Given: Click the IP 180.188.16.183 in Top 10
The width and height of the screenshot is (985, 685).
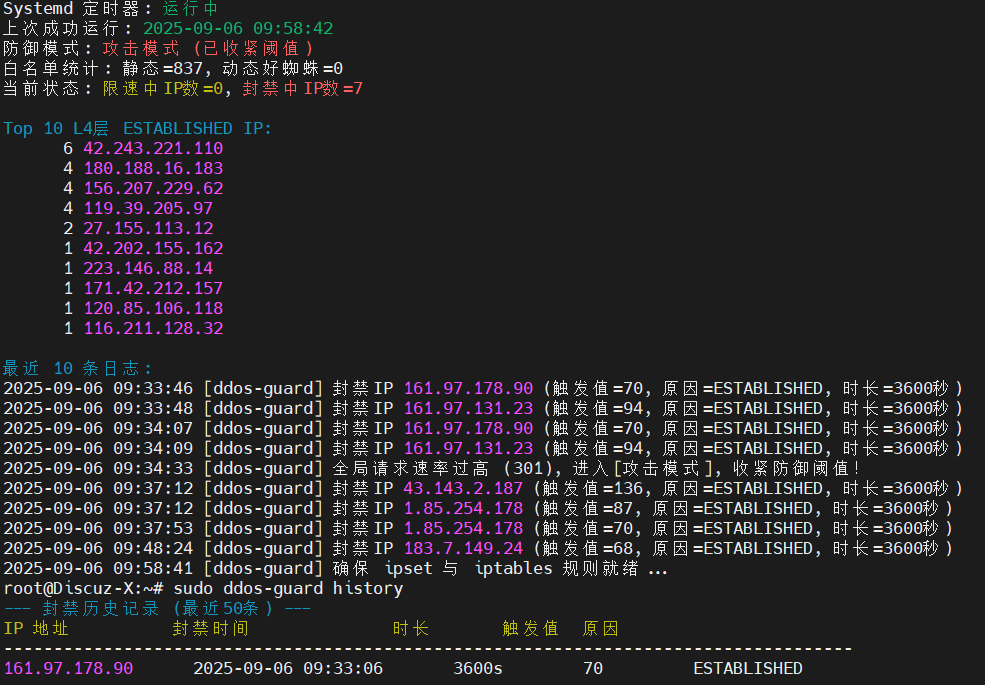Looking at the screenshot, I should (153, 168).
